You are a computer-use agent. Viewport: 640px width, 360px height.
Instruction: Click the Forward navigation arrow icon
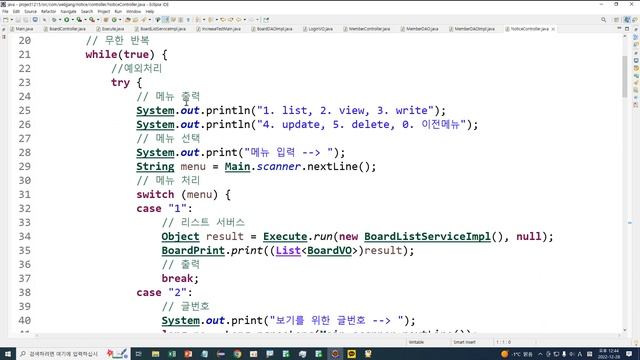point(251,20)
